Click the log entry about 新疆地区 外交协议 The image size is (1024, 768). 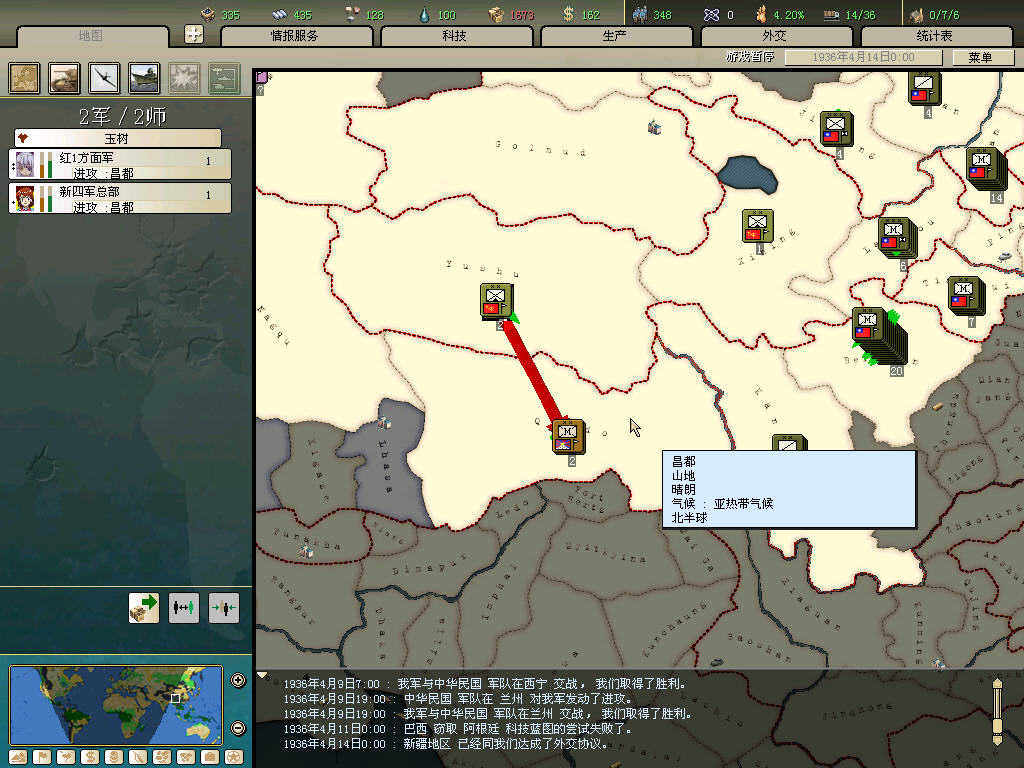coord(445,744)
